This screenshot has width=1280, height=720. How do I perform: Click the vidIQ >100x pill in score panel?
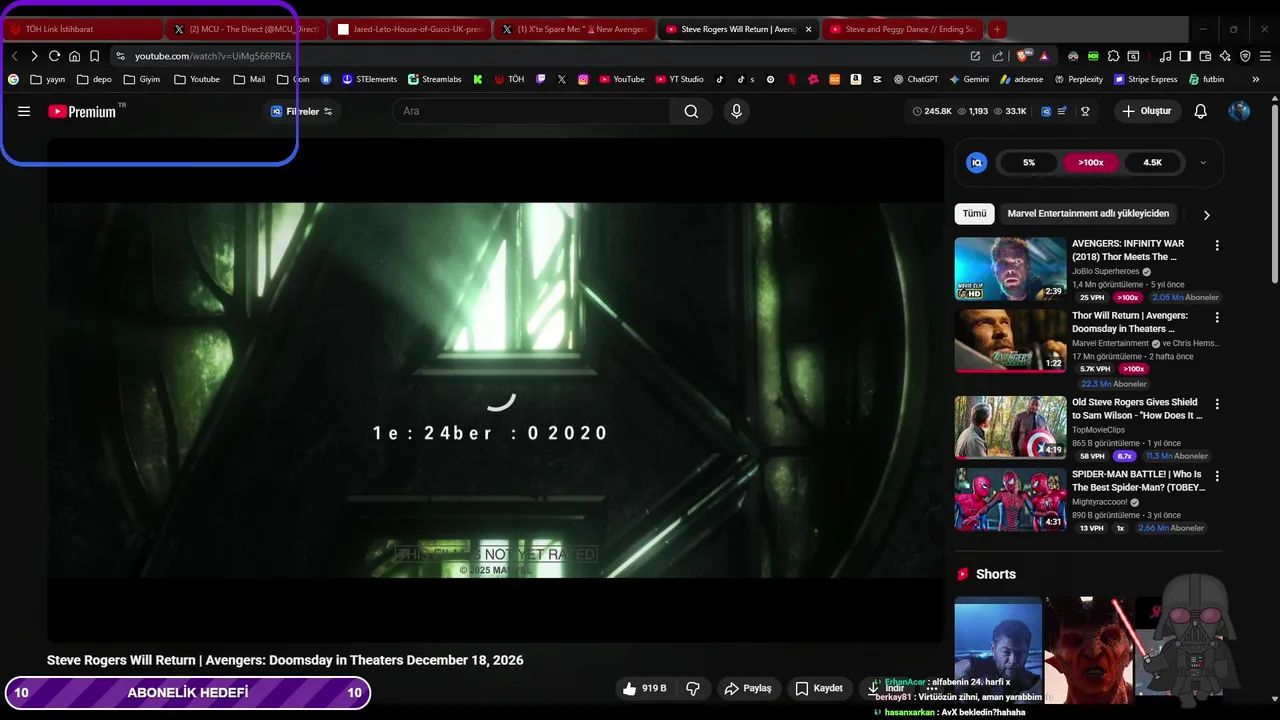pyautogui.click(x=1090, y=162)
